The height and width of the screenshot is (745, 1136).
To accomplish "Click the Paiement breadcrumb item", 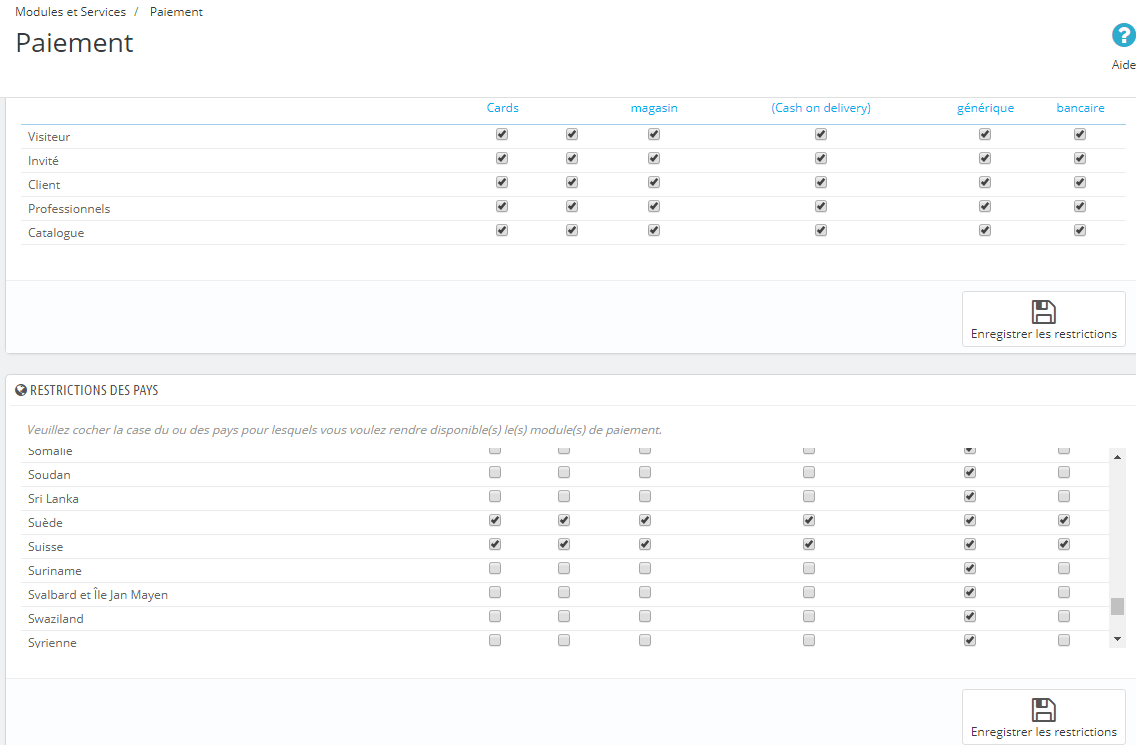I will (176, 12).
